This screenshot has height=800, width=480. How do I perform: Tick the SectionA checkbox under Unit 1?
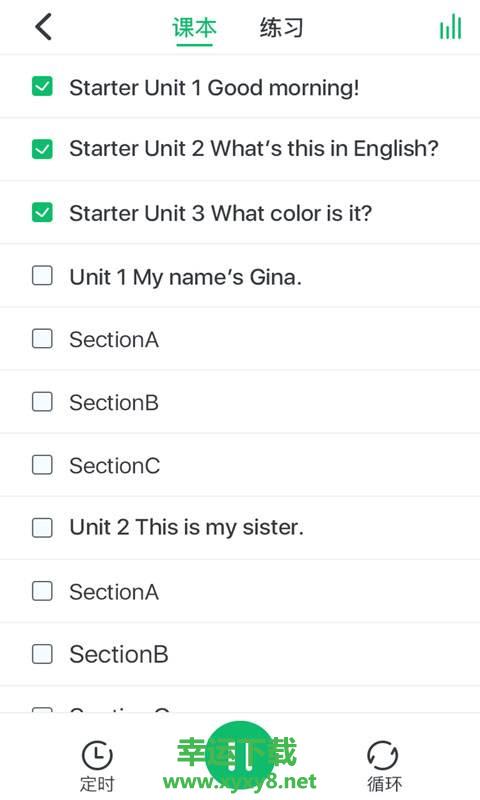pyautogui.click(x=42, y=338)
